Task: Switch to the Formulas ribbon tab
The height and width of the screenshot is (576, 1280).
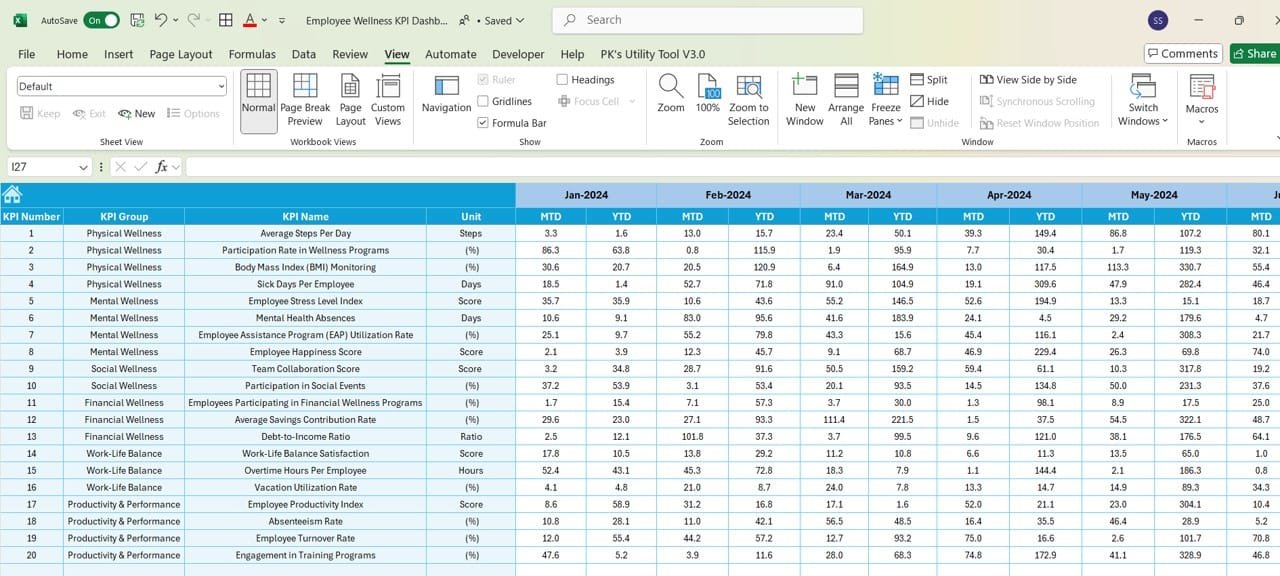Action: tap(252, 54)
